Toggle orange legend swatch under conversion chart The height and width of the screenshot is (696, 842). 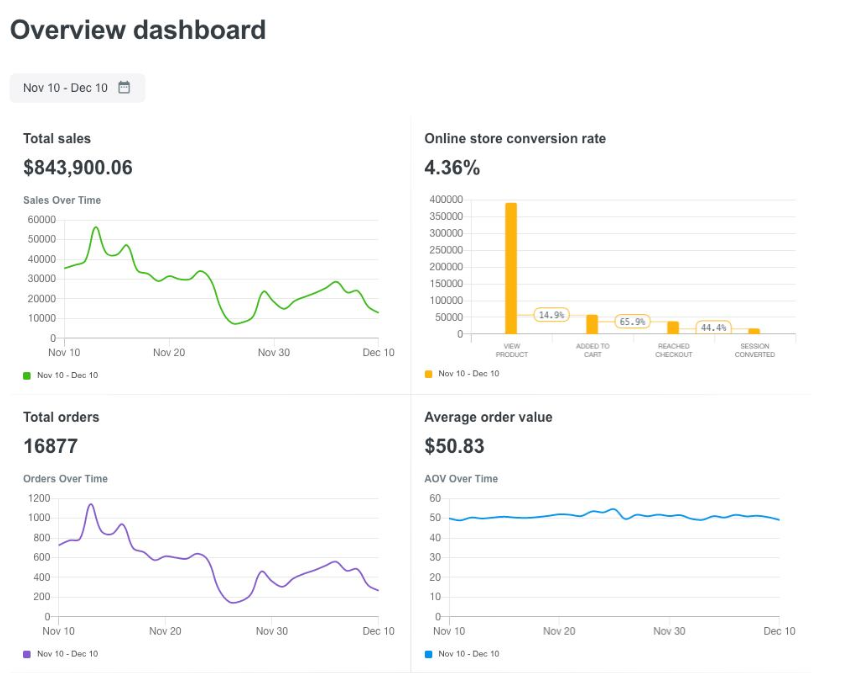[x=429, y=374]
